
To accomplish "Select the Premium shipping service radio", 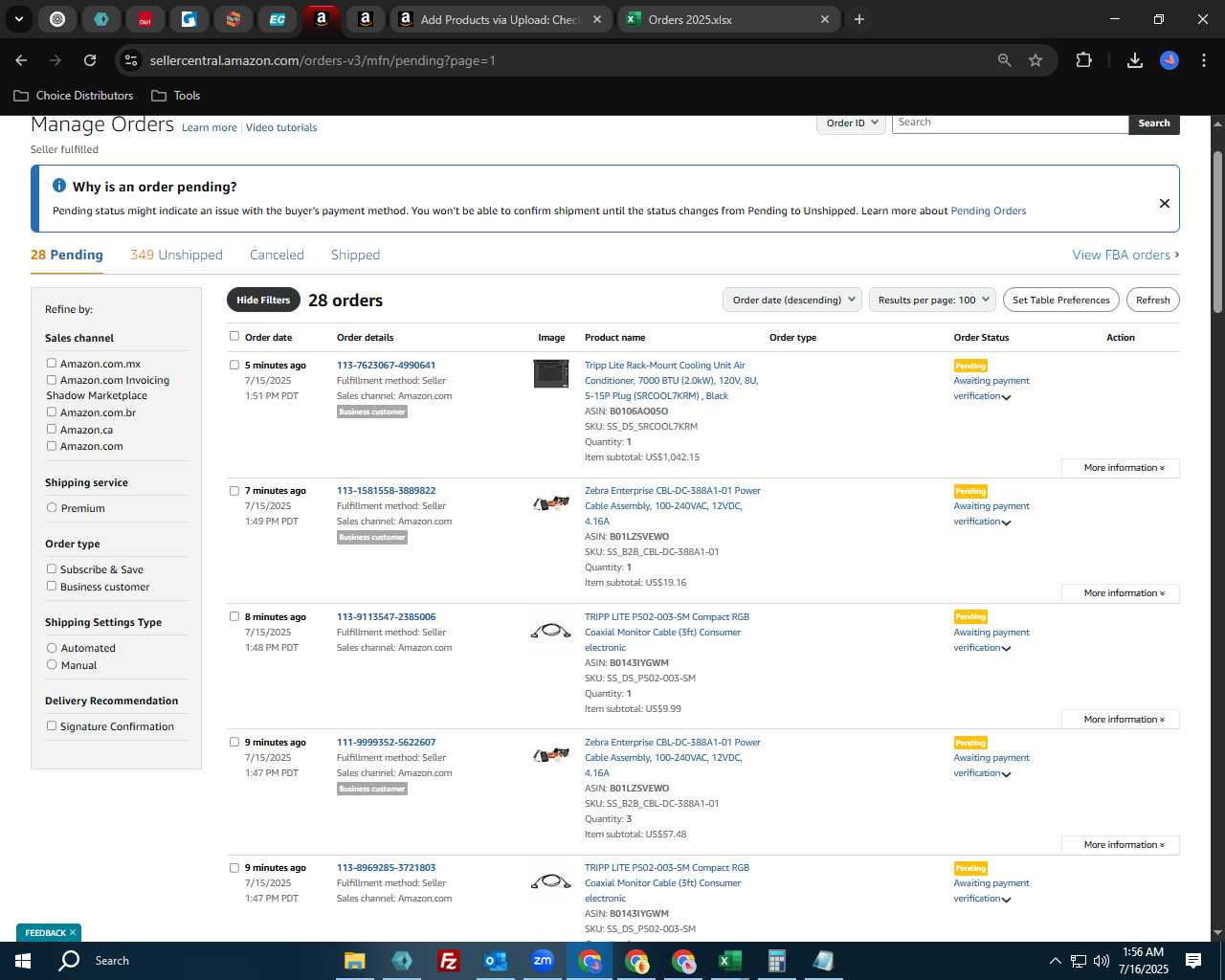I will point(52,507).
